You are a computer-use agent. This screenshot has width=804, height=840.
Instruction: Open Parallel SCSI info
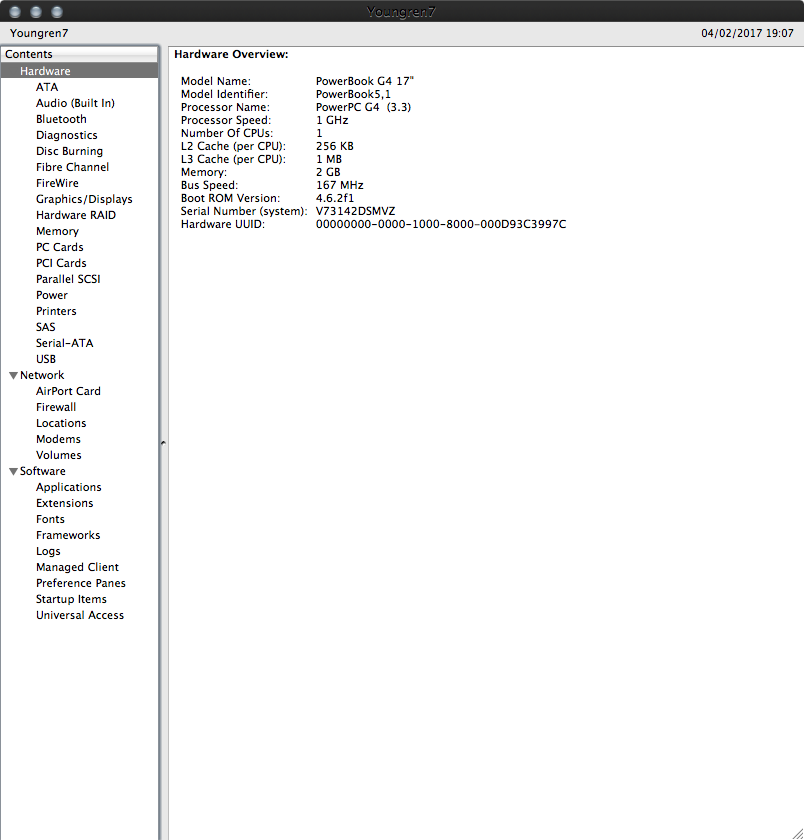pos(68,279)
